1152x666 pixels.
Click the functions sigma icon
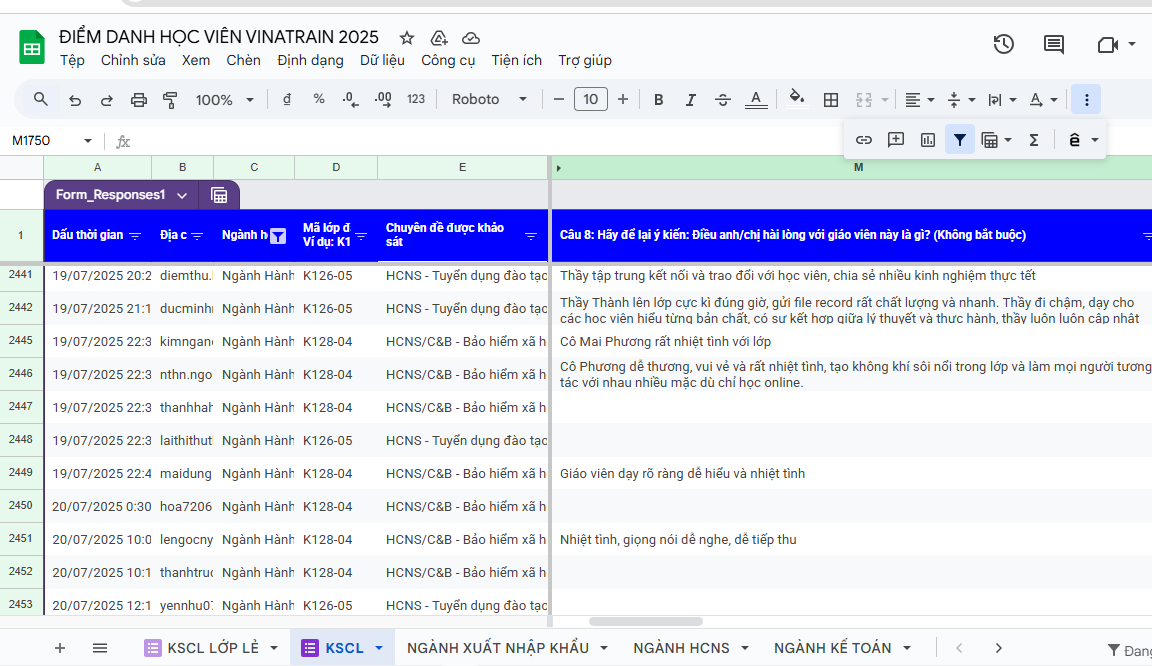[1034, 140]
